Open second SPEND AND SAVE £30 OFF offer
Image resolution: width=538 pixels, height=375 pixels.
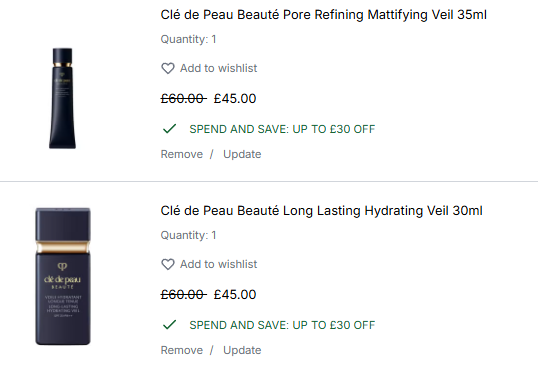[282, 325]
